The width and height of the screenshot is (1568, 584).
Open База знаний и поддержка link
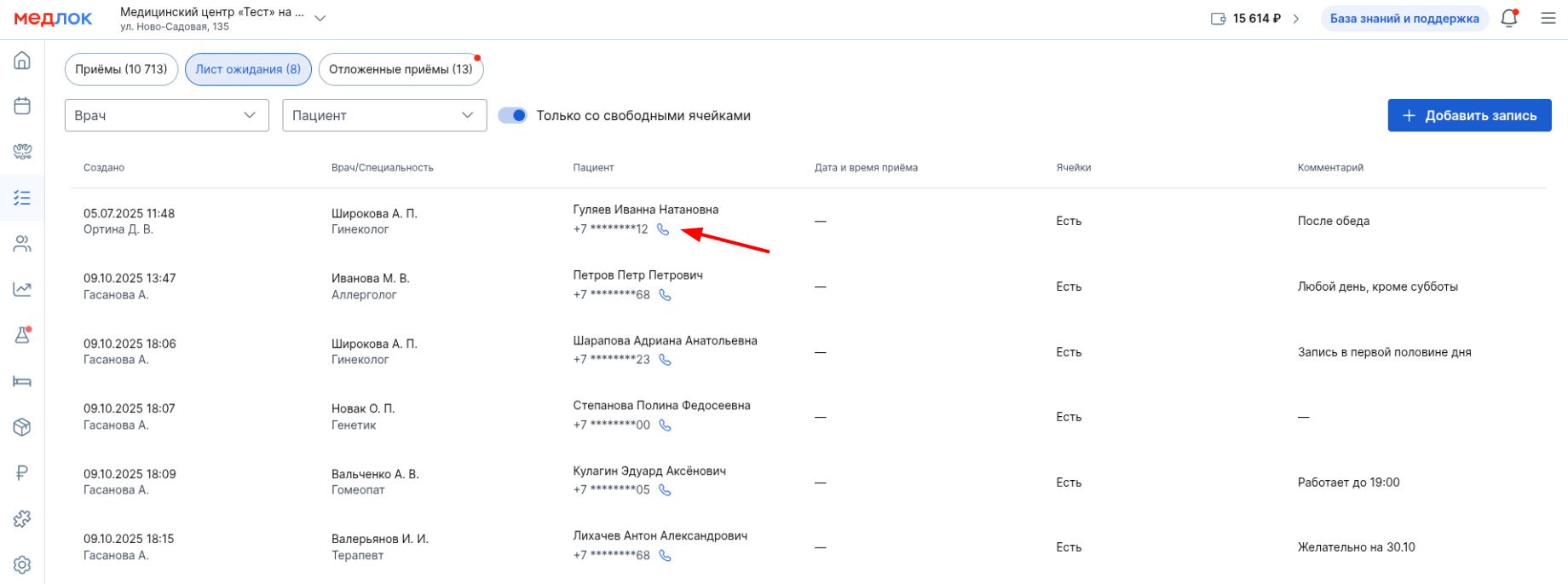[1404, 18]
